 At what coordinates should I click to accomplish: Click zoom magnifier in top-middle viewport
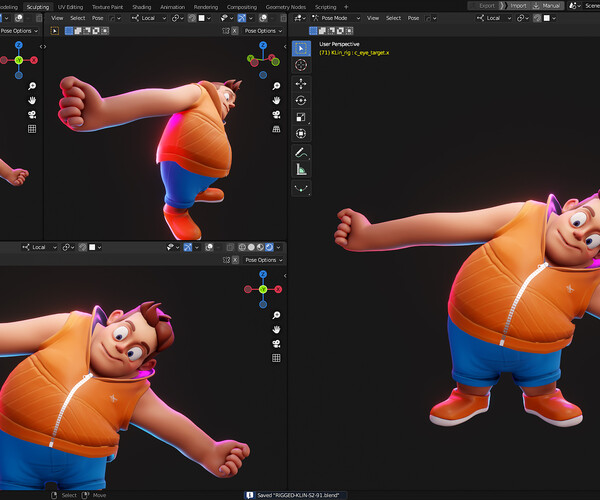click(x=276, y=86)
